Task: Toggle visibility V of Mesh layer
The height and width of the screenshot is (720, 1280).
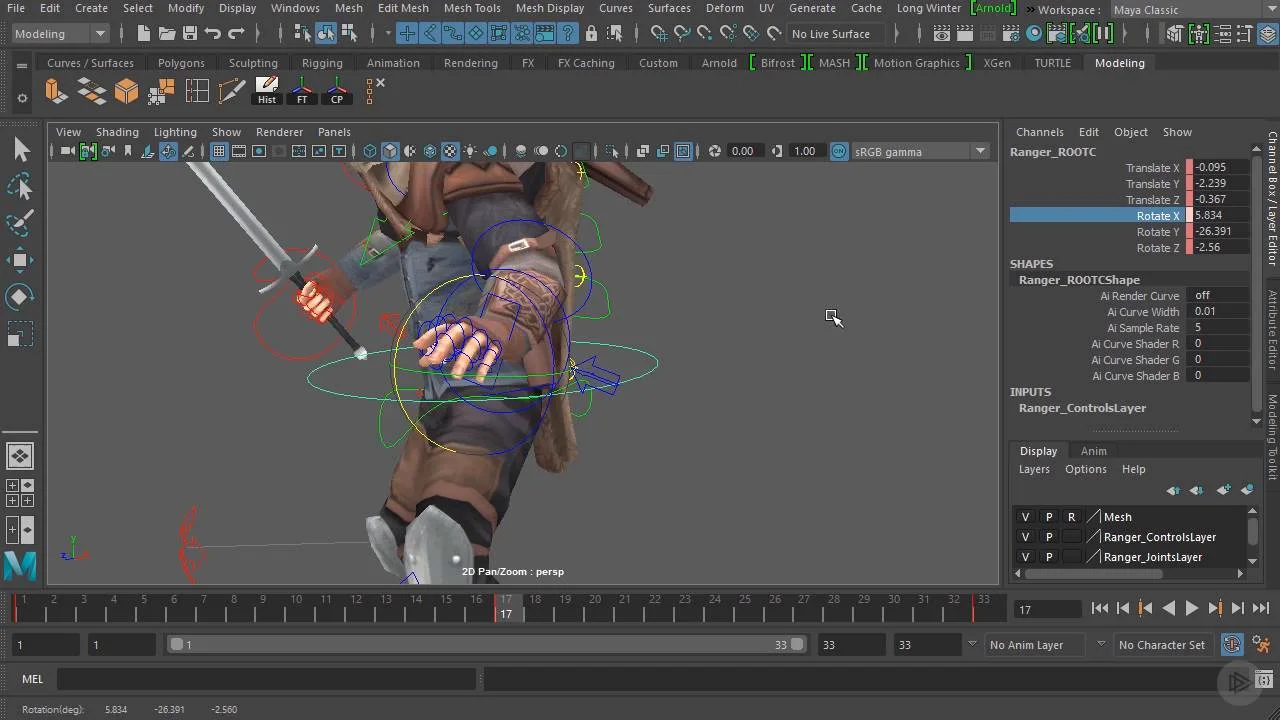Action: click(x=1025, y=517)
